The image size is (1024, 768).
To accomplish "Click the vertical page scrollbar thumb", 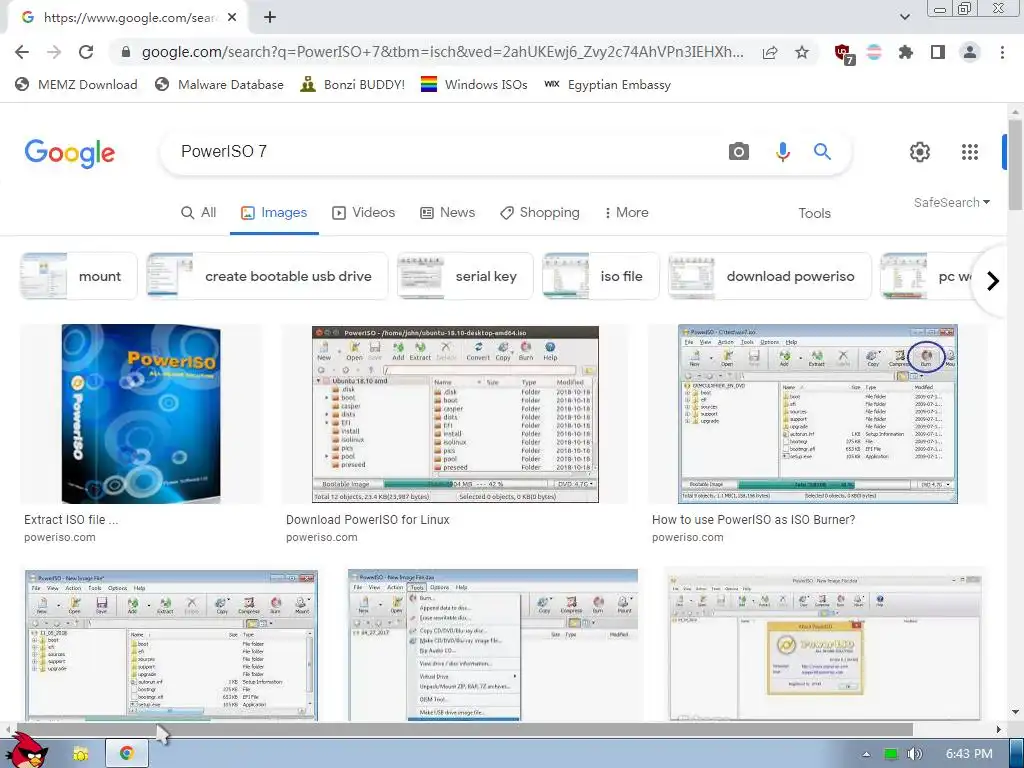I will 1015,165.
